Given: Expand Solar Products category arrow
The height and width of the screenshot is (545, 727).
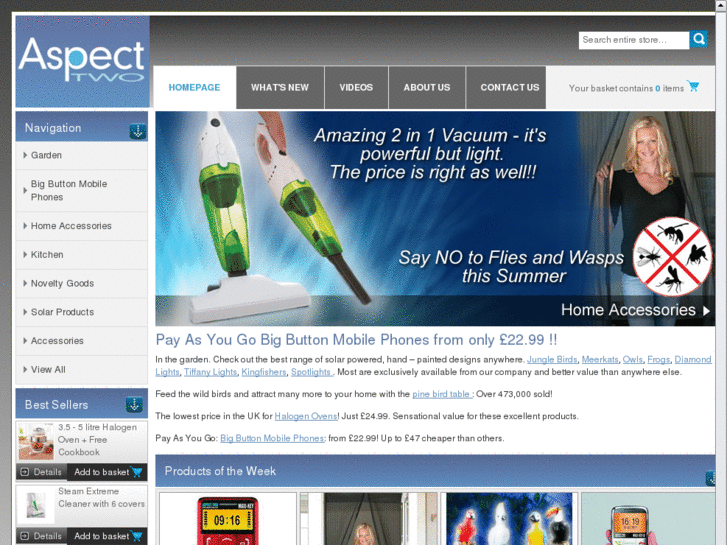Looking at the screenshot, I should pyautogui.click(x=25, y=312).
